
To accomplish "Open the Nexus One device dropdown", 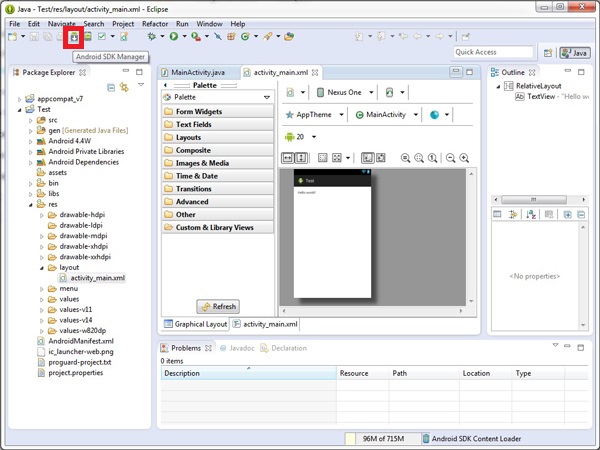I will pos(344,93).
